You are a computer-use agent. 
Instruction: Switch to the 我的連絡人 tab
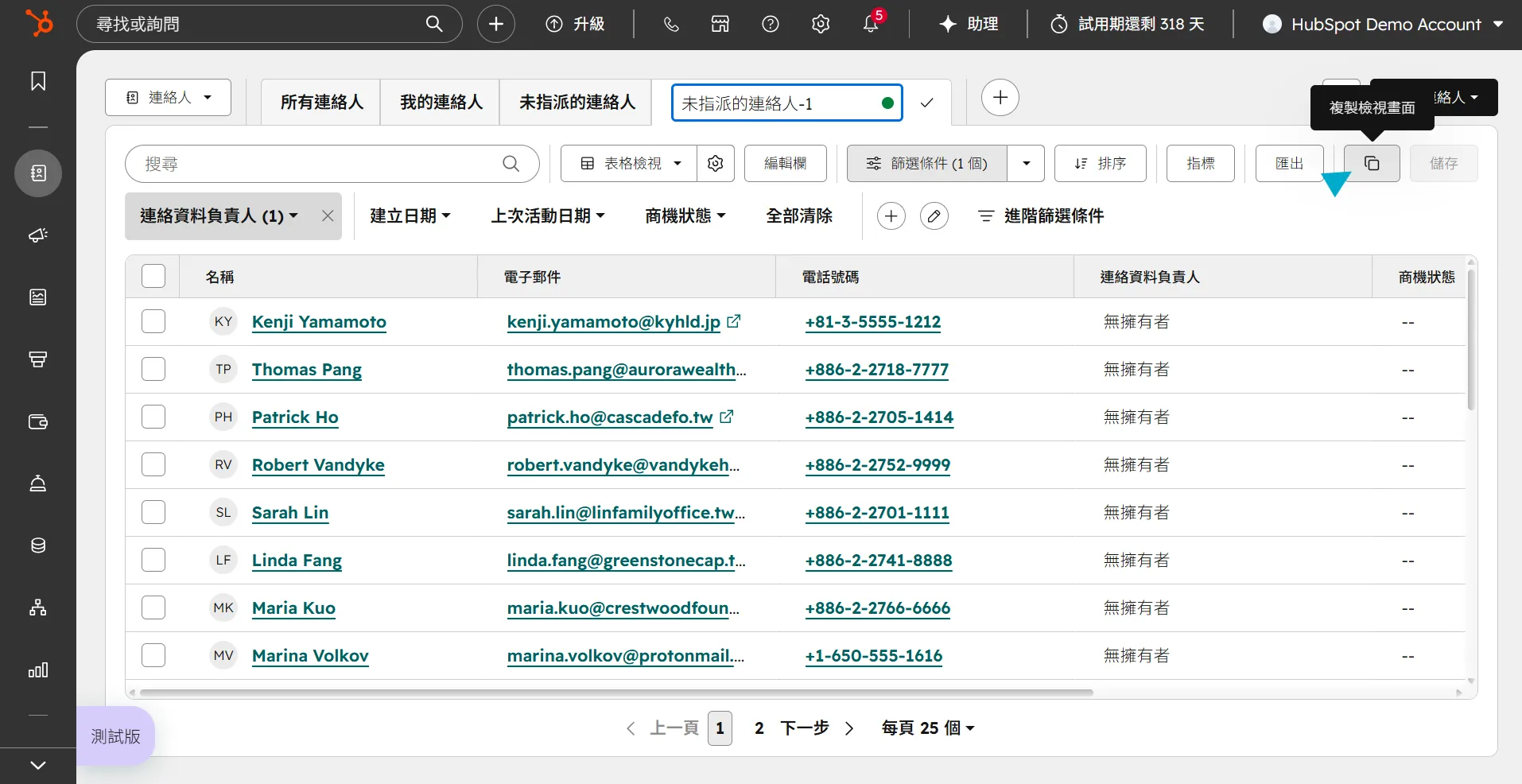[x=441, y=102]
